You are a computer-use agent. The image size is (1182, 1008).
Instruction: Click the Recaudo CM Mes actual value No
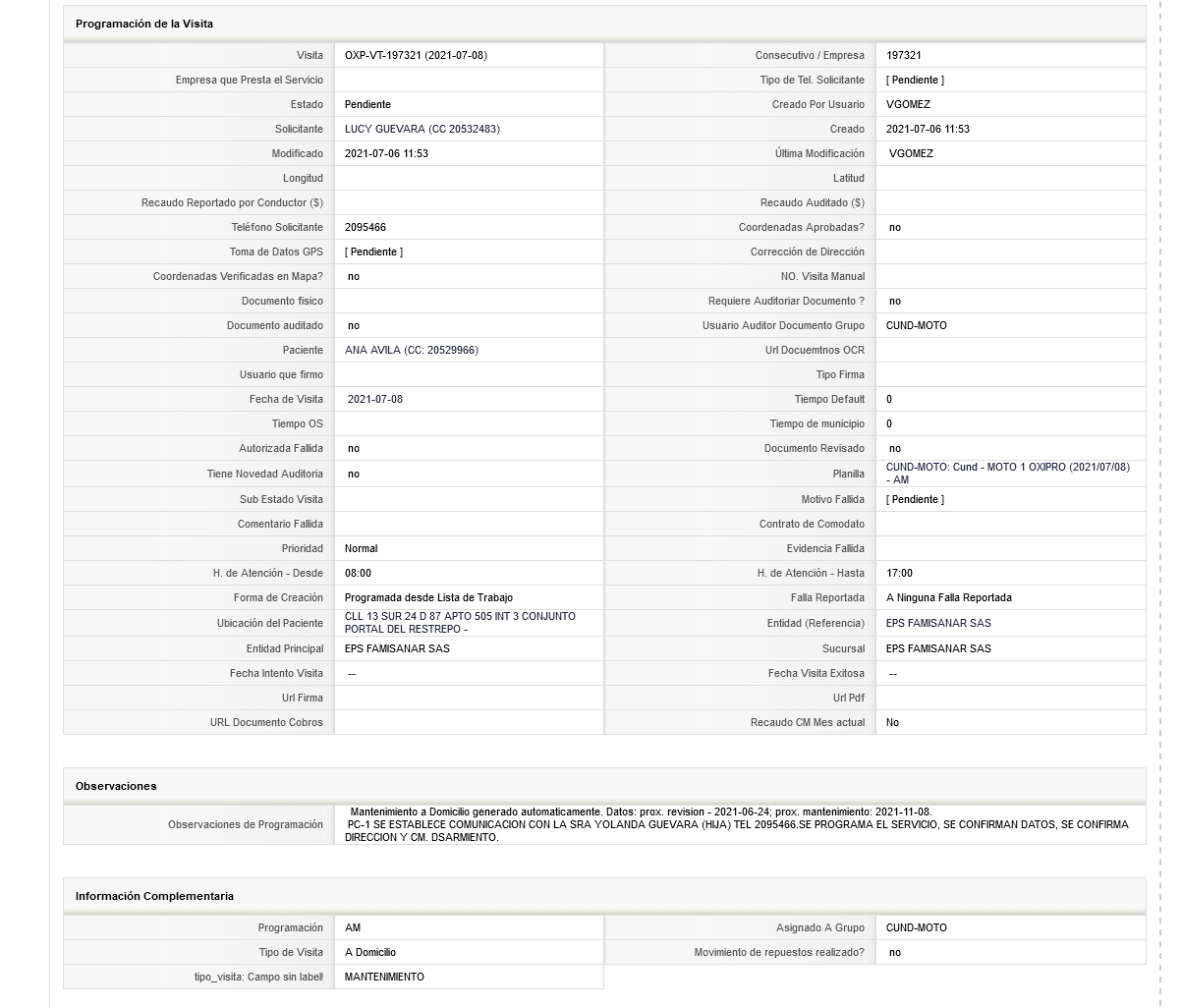(892, 723)
